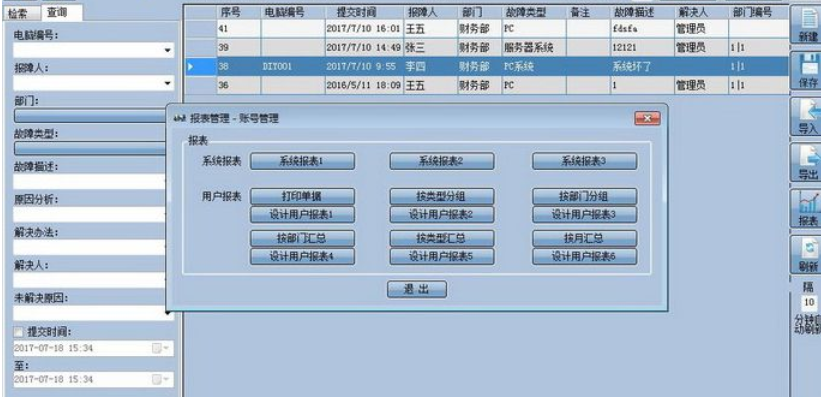Switch to the 检索 tab
This screenshot has width=821, height=397.
[x=20, y=14]
